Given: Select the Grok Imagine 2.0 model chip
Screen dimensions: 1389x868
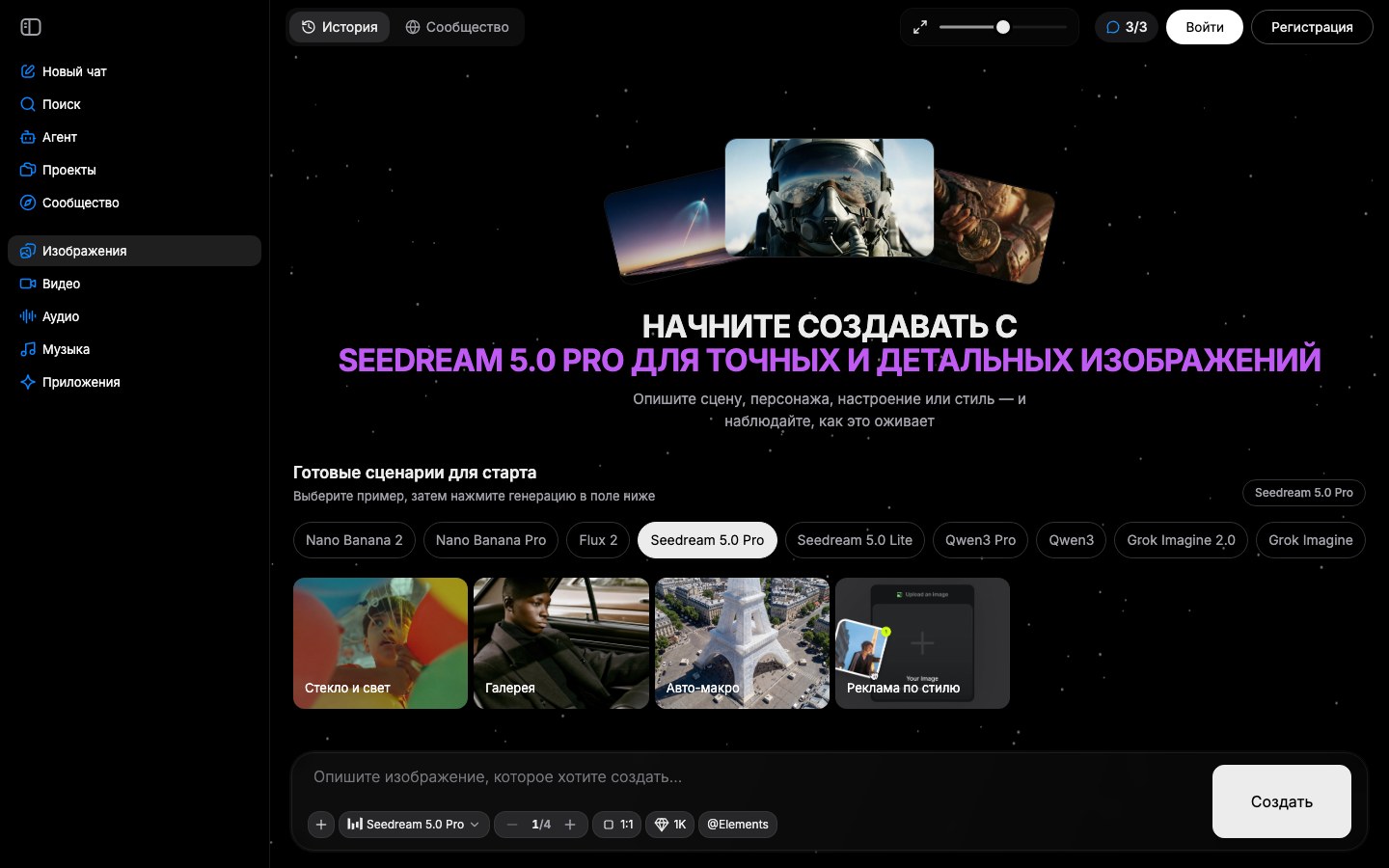Looking at the screenshot, I should coord(1181,540).
